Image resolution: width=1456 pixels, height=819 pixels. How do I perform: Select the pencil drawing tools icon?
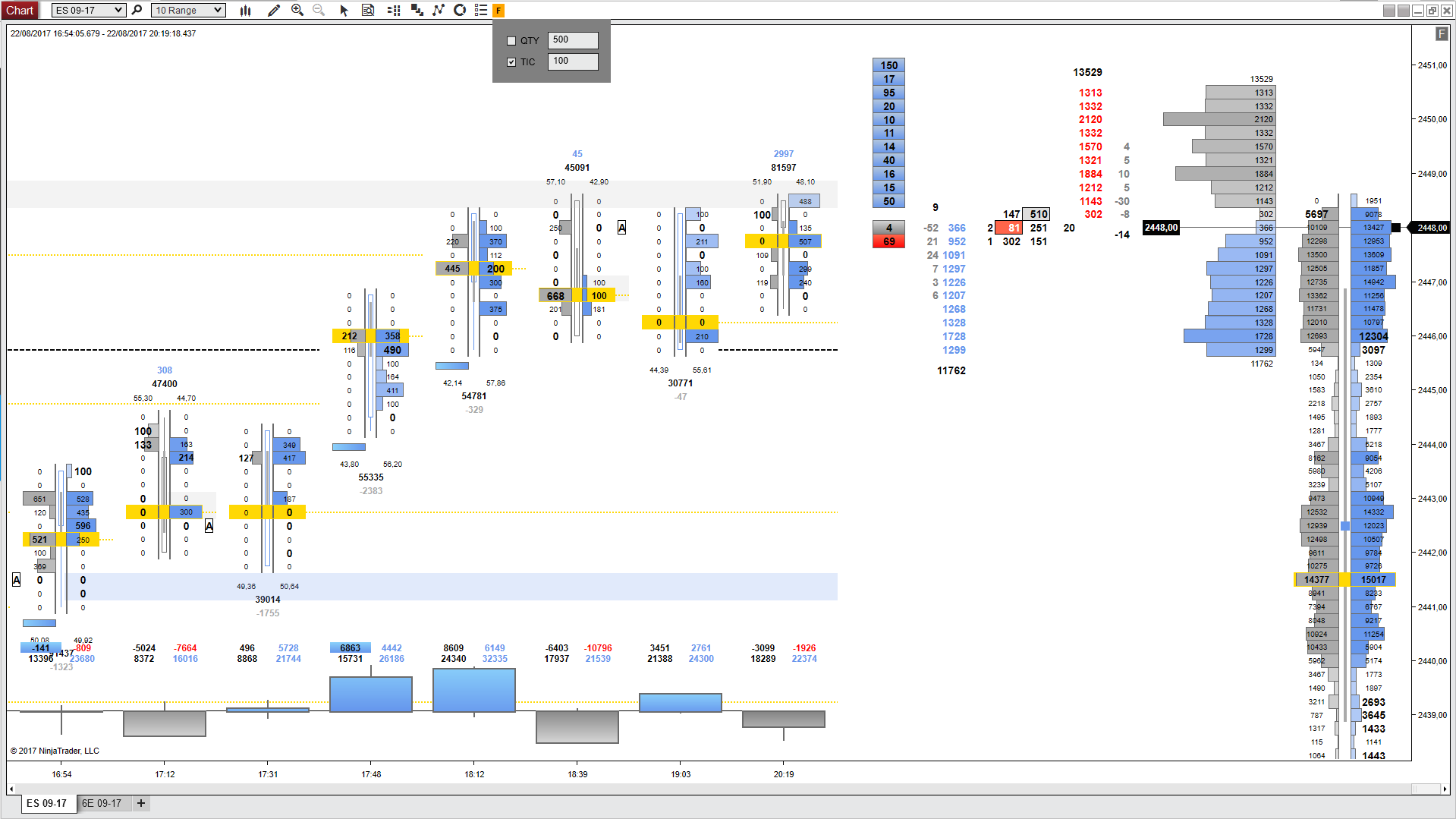274,10
